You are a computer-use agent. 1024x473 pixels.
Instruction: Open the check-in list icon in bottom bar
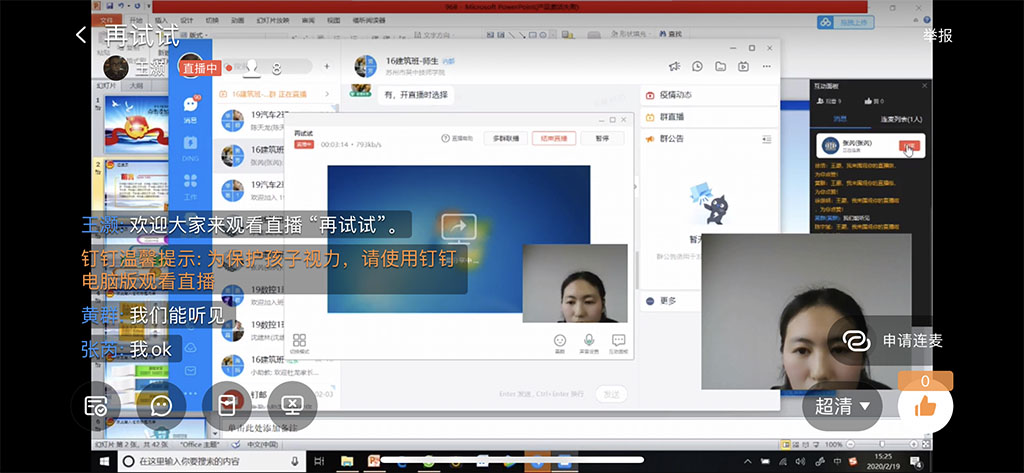click(96, 406)
